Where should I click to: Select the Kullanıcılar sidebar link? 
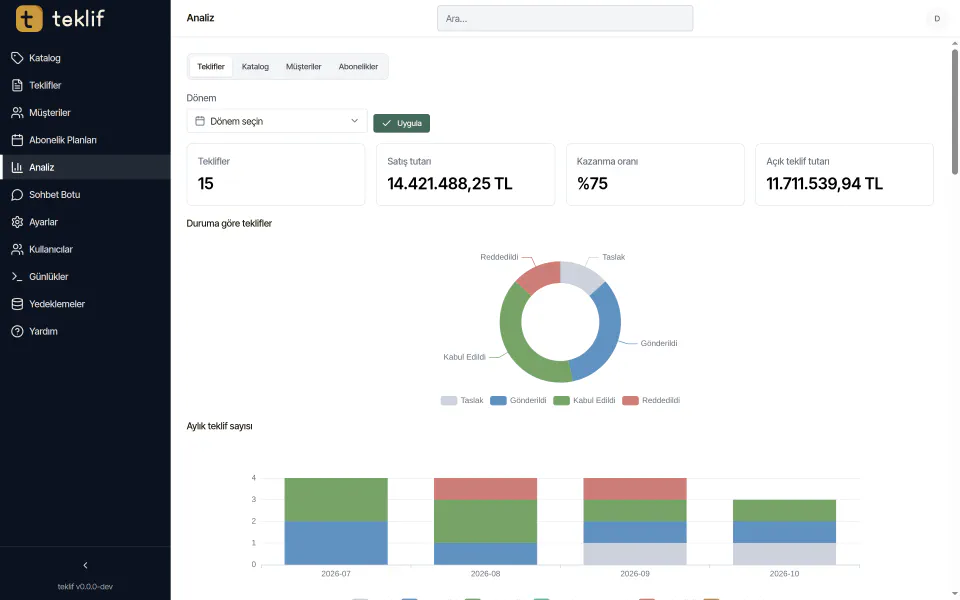tap(85, 249)
